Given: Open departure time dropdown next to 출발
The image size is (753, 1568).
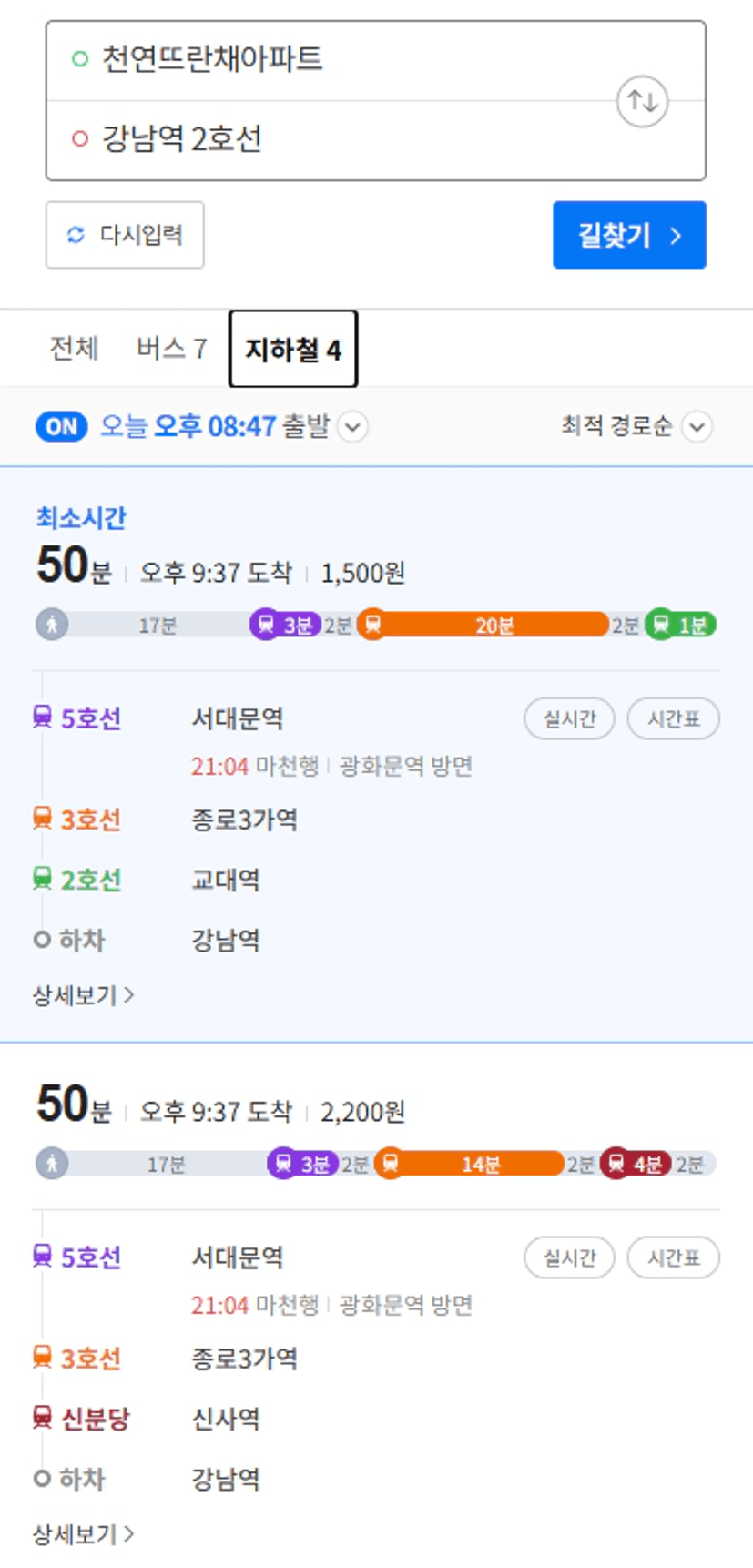Looking at the screenshot, I should [353, 426].
